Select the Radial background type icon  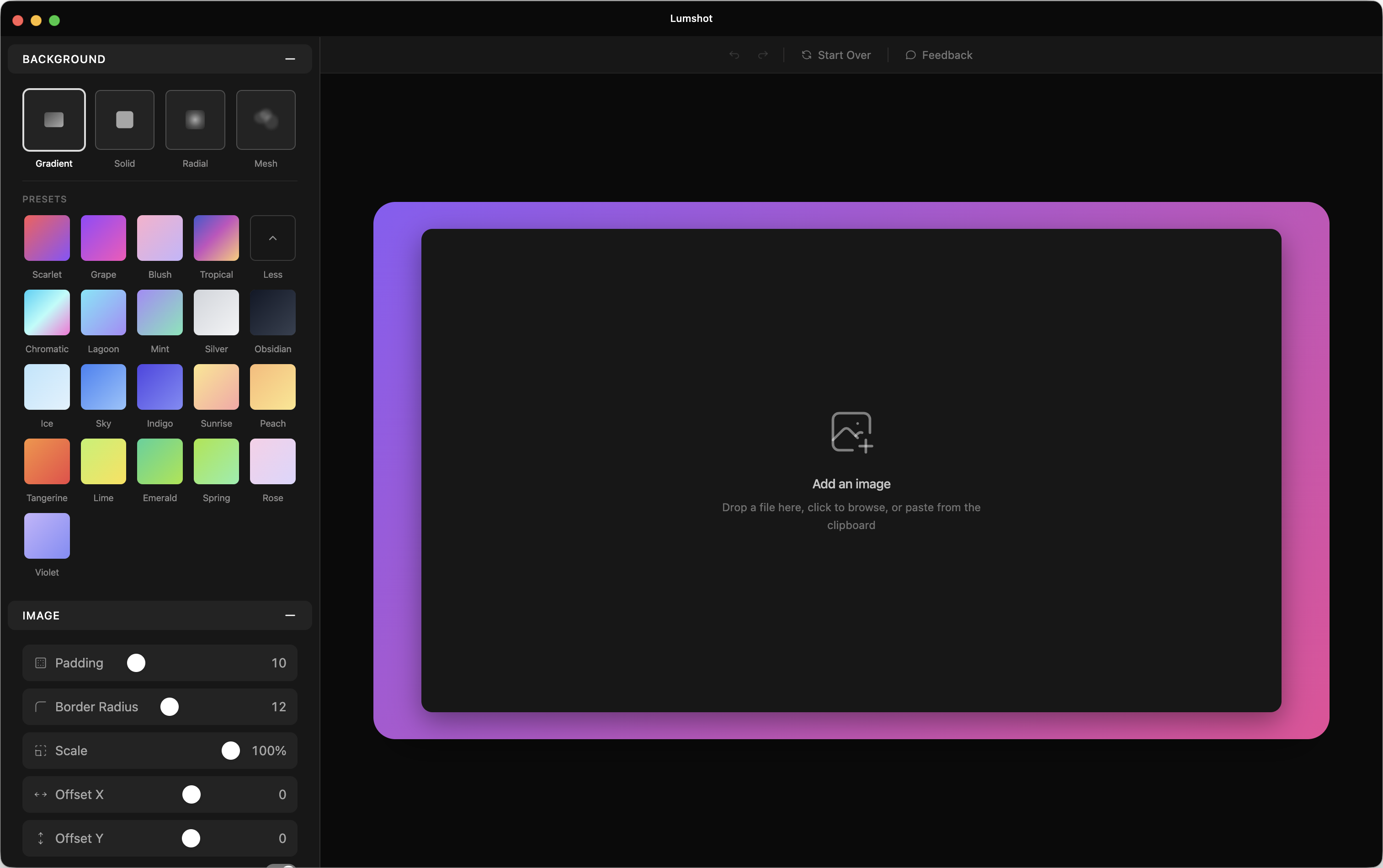tap(195, 120)
